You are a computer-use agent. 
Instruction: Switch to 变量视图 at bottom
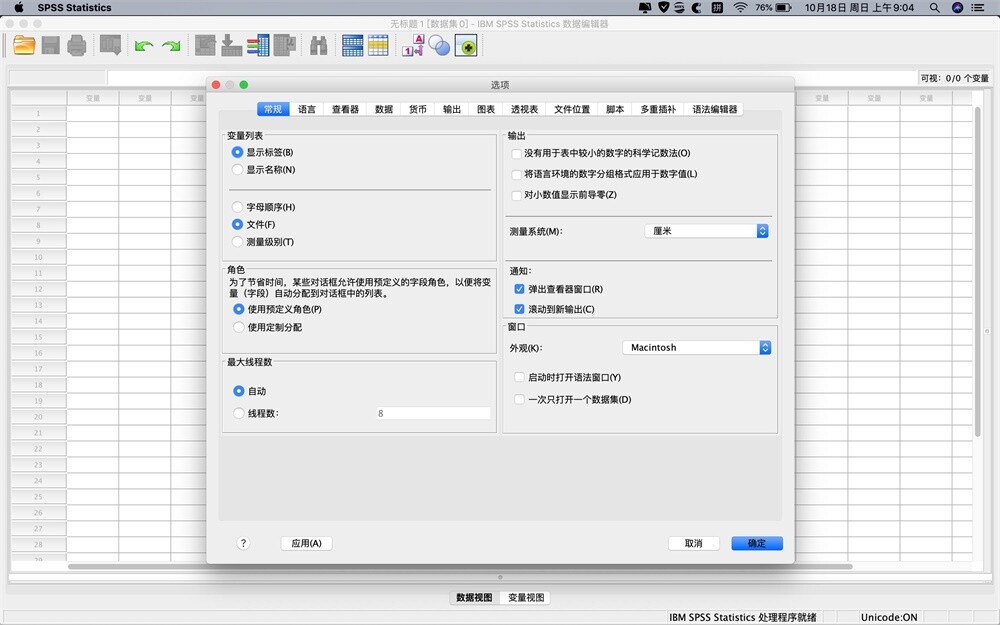click(x=526, y=598)
